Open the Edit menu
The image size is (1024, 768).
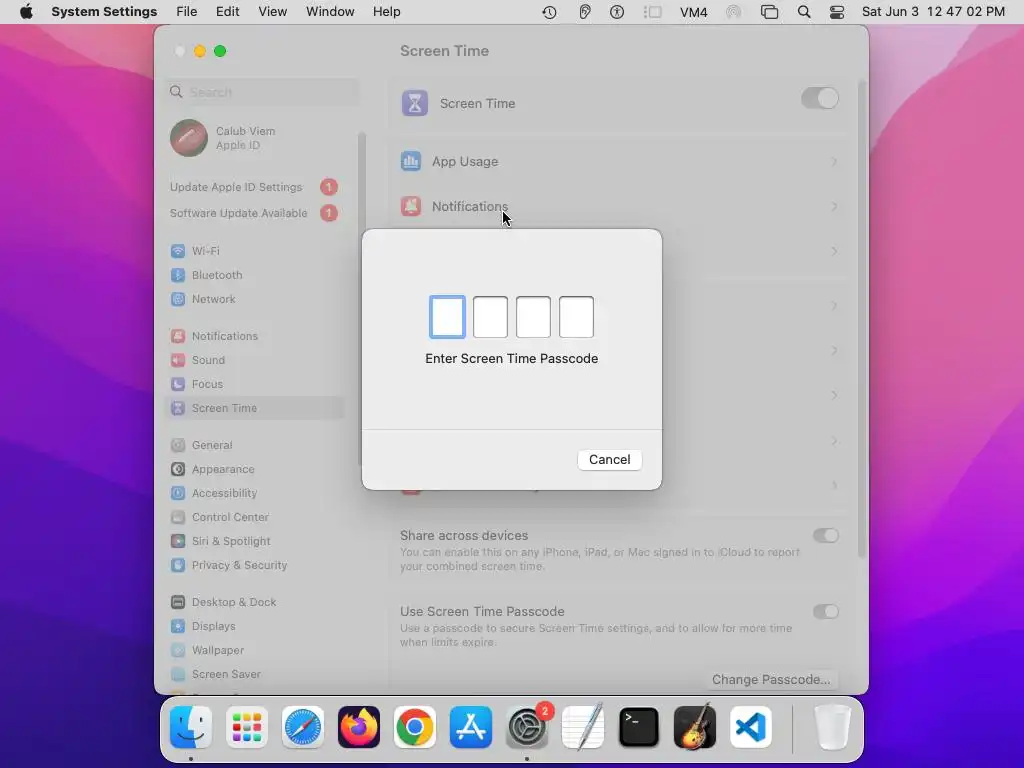coord(227,12)
